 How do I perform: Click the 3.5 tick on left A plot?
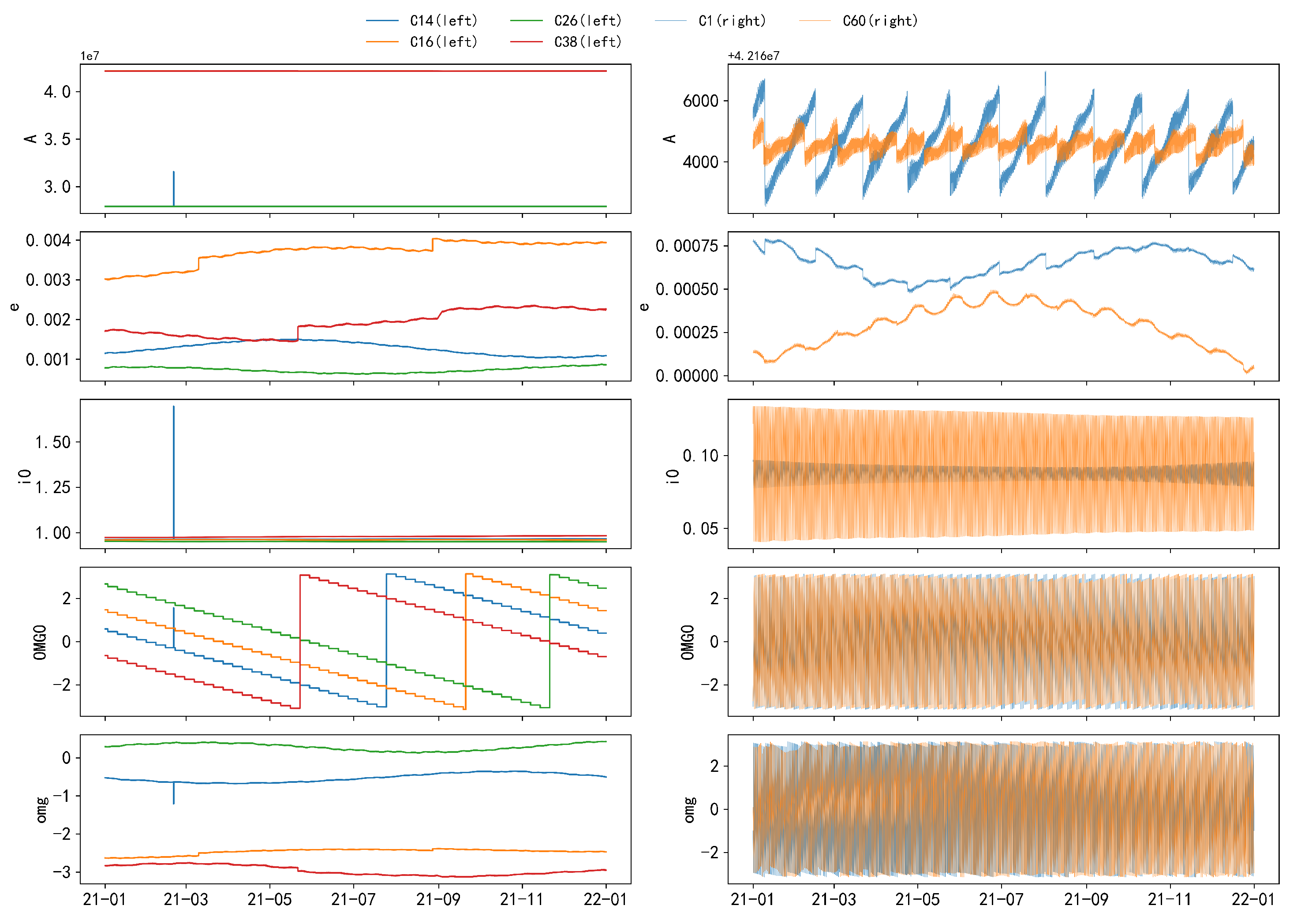[57, 139]
